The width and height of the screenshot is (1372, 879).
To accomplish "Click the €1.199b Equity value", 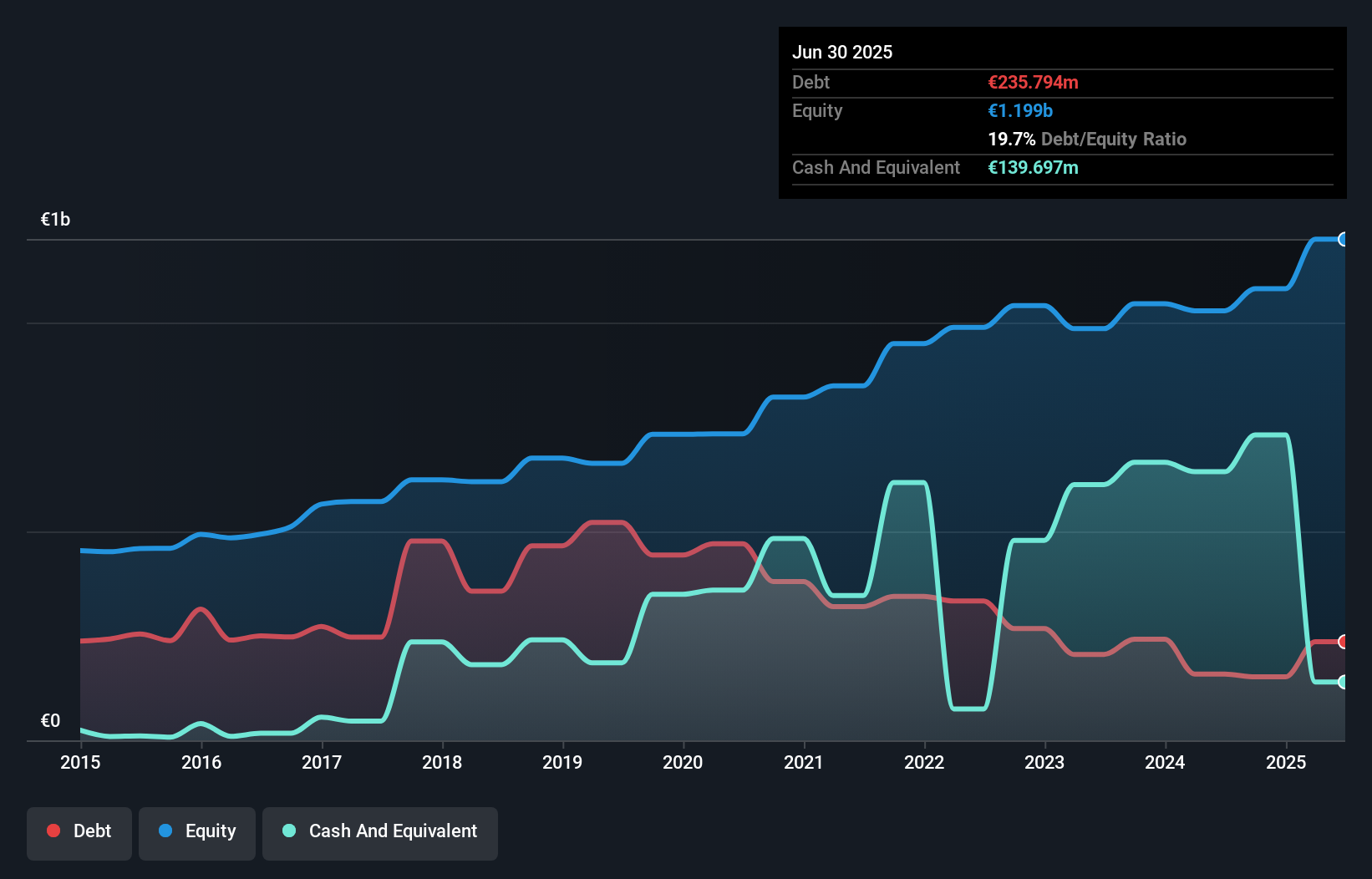I will pyautogui.click(x=1020, y=110).
